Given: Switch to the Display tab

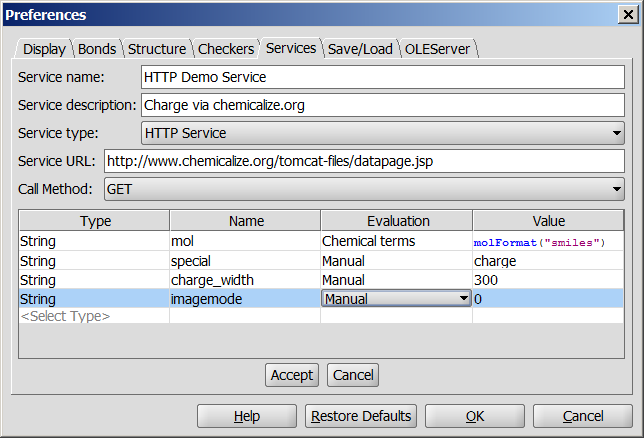Looking at the screenshot, I should point(44,49).
